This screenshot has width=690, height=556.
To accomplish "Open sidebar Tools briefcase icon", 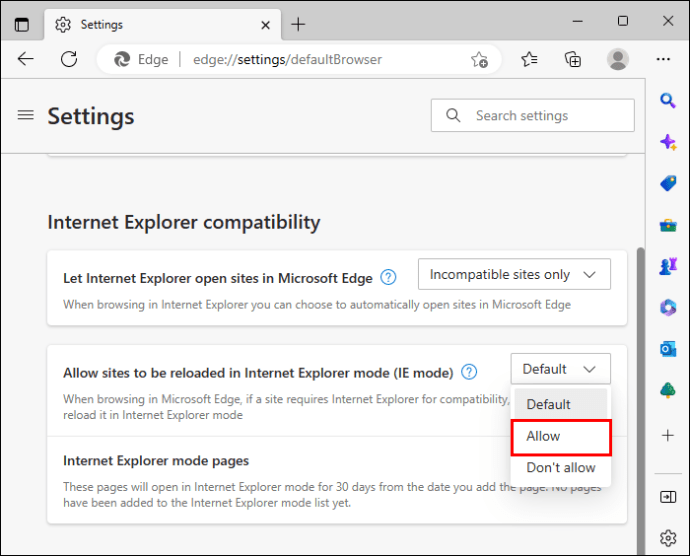I will tap(668, 225).
